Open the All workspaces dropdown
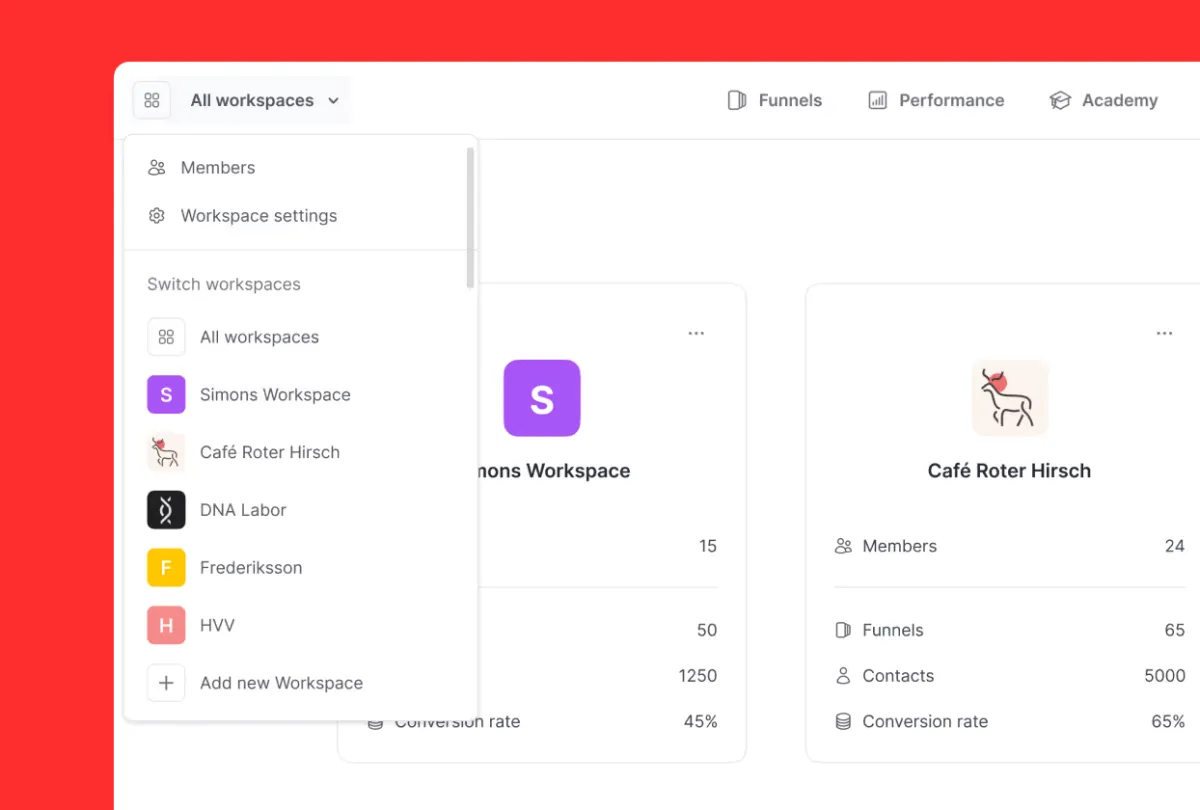 (x=265, y=100)
